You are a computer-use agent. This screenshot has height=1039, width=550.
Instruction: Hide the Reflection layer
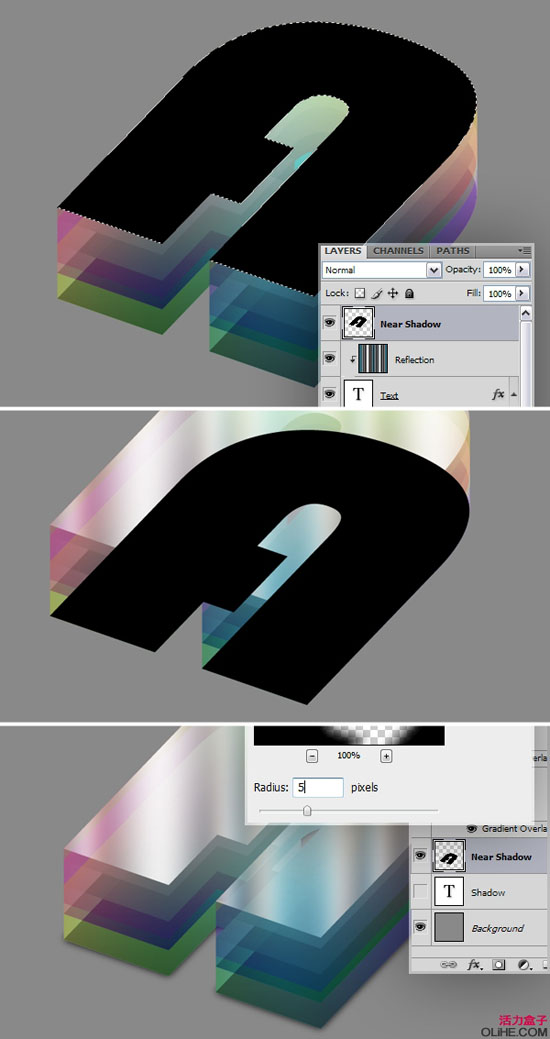click(329, 358)
